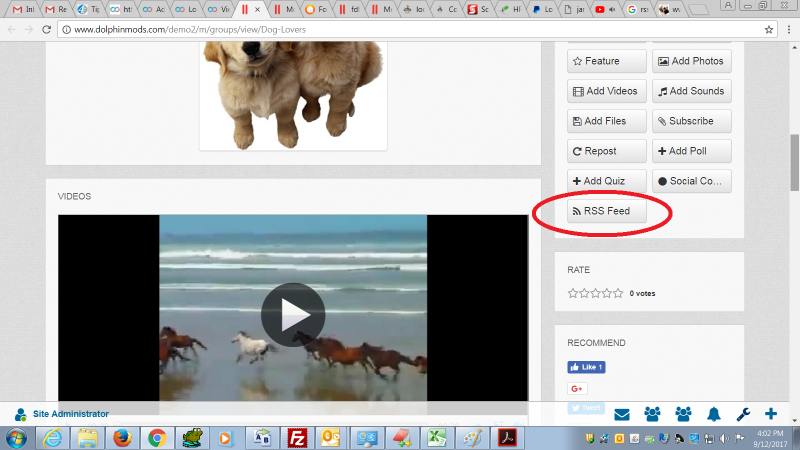Open the bell notifications icon
Image resolution: width=800 pixels, height=450 pixels.
714,414
